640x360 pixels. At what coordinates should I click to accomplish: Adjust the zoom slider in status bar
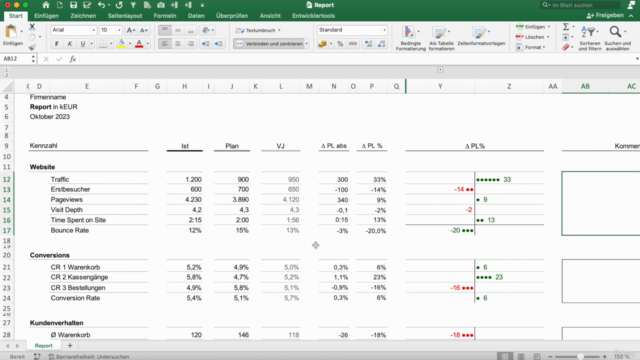pos(580,357)
